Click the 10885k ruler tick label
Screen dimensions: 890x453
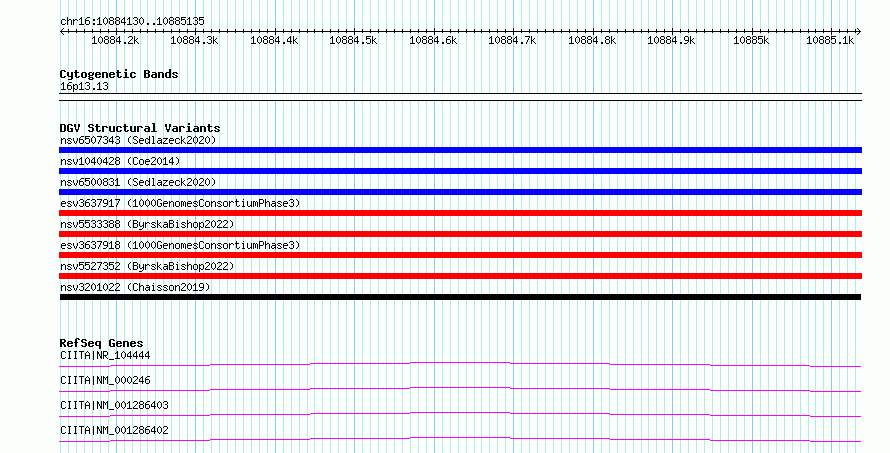tap(751, 40)
